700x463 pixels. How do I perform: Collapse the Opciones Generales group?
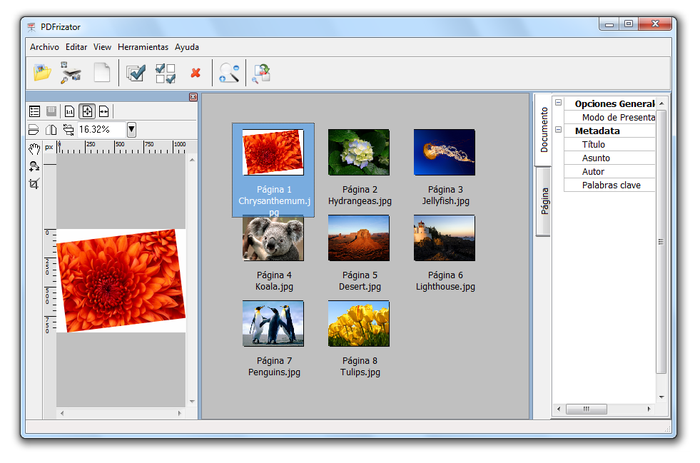tap(558, 103)
